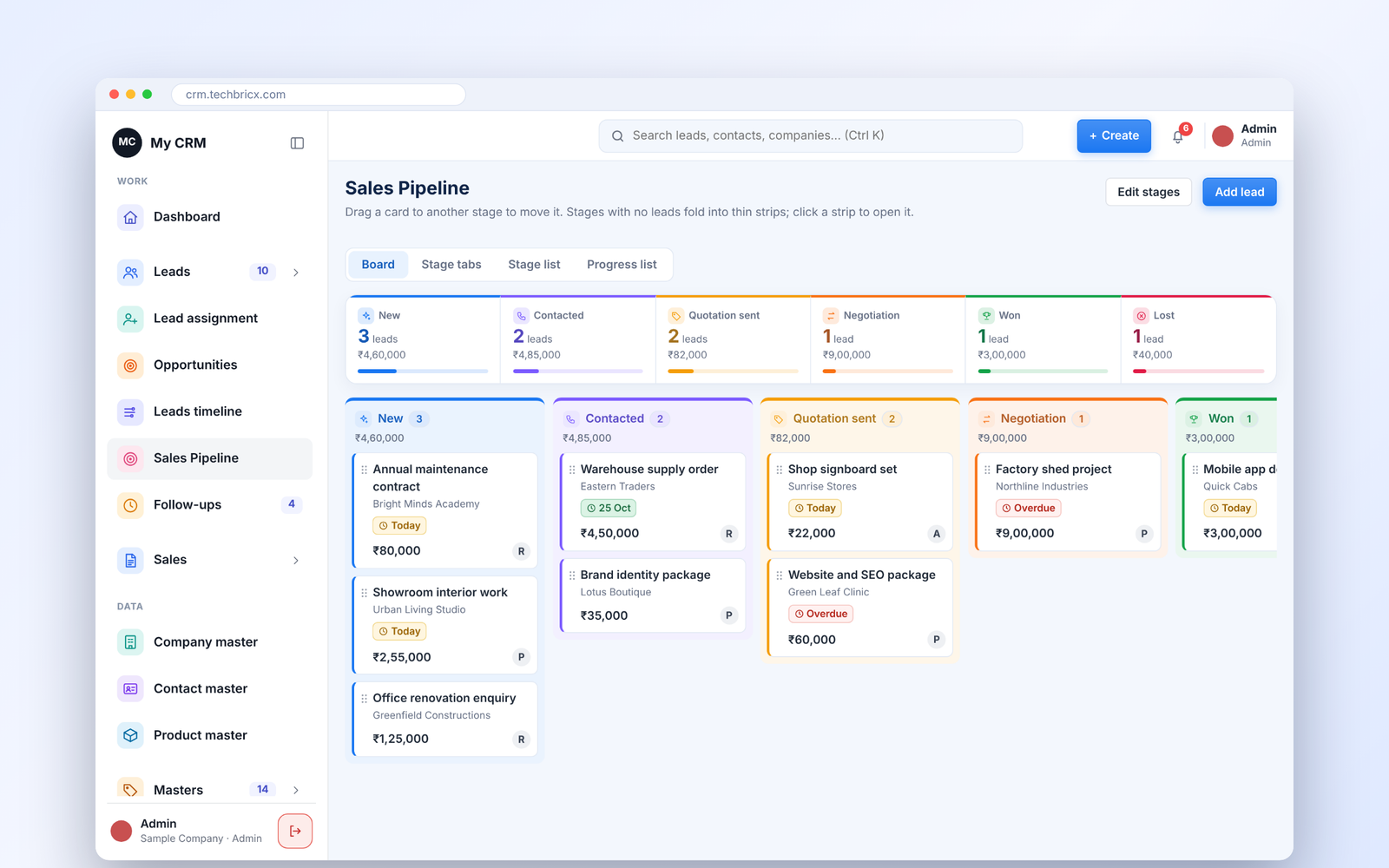
Task: Click the browser address bar
Action: point(318,95)
